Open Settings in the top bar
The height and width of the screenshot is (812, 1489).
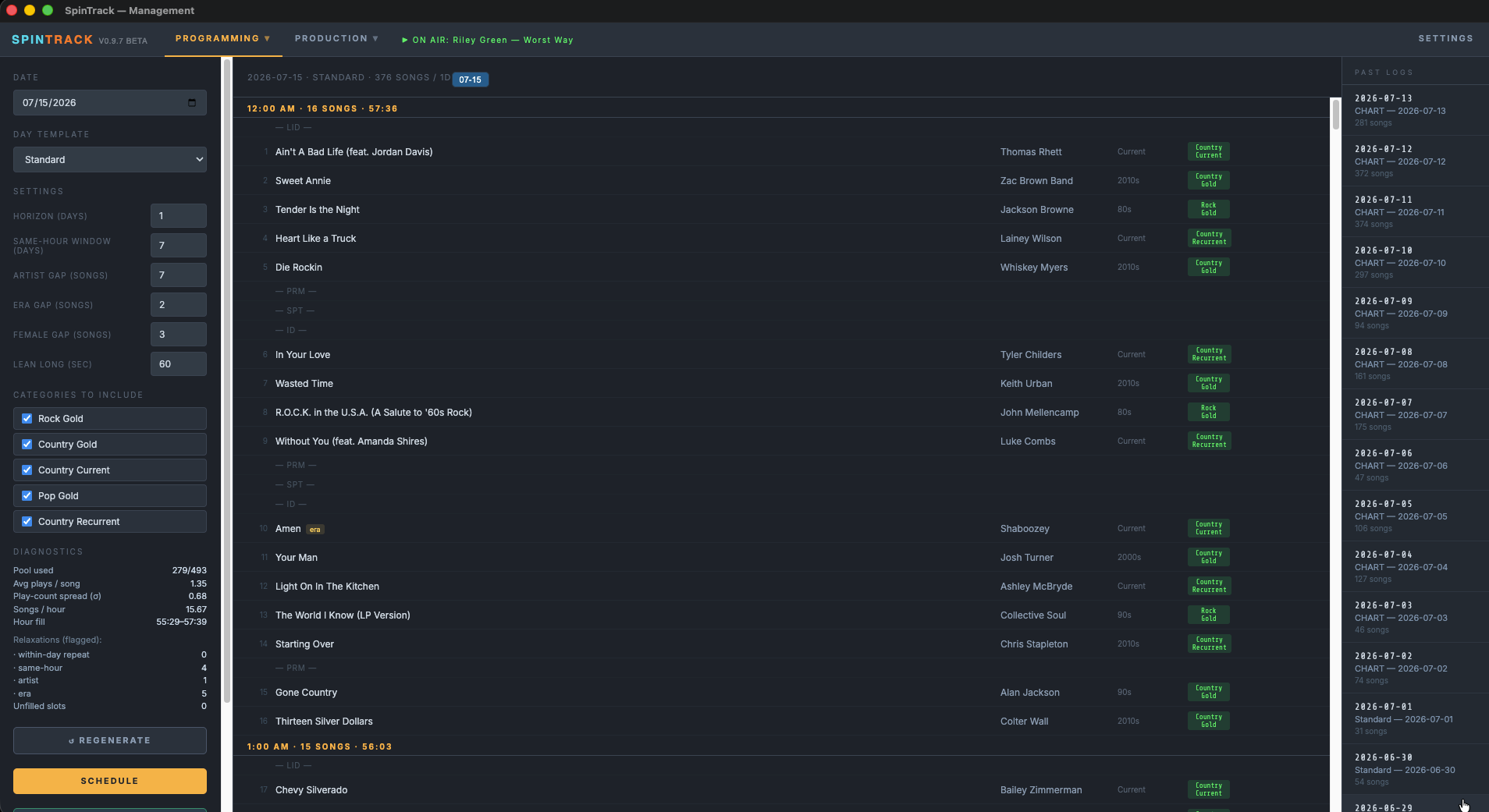[x=1445, y=38]
